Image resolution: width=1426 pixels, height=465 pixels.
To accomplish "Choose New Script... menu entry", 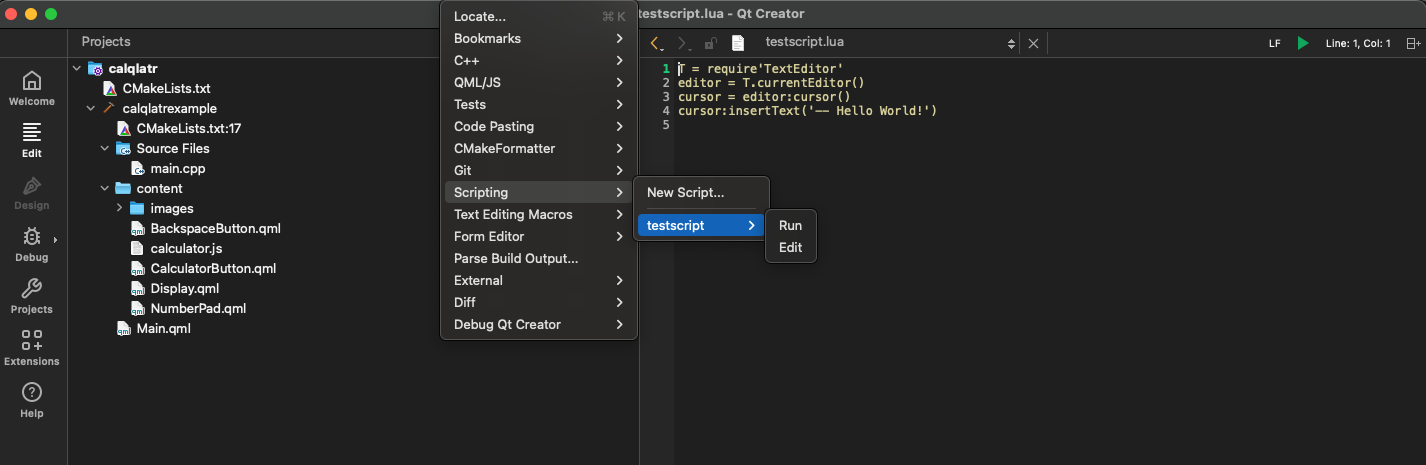I will pyautogui.click(x=685, y=192).
